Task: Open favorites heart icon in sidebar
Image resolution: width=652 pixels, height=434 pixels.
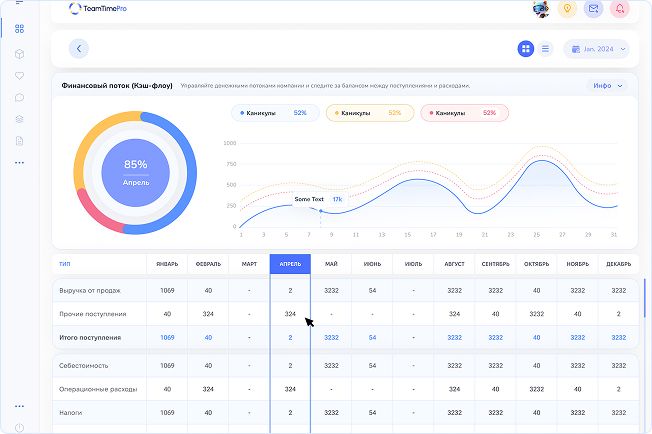Action: pyautogui.click(x=19, y=75)
